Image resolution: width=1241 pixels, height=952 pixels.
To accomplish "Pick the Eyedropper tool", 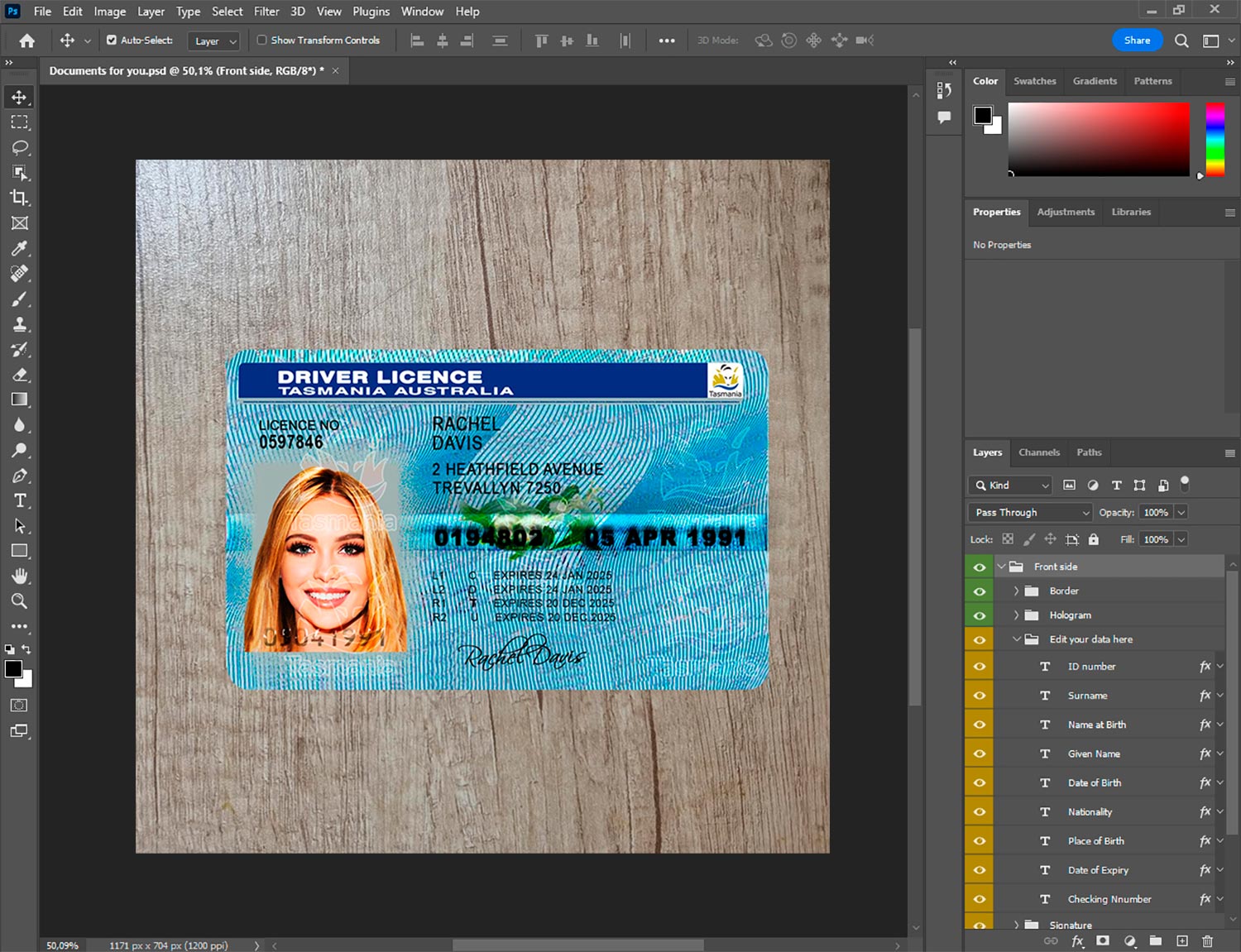I will pos(20,248).
